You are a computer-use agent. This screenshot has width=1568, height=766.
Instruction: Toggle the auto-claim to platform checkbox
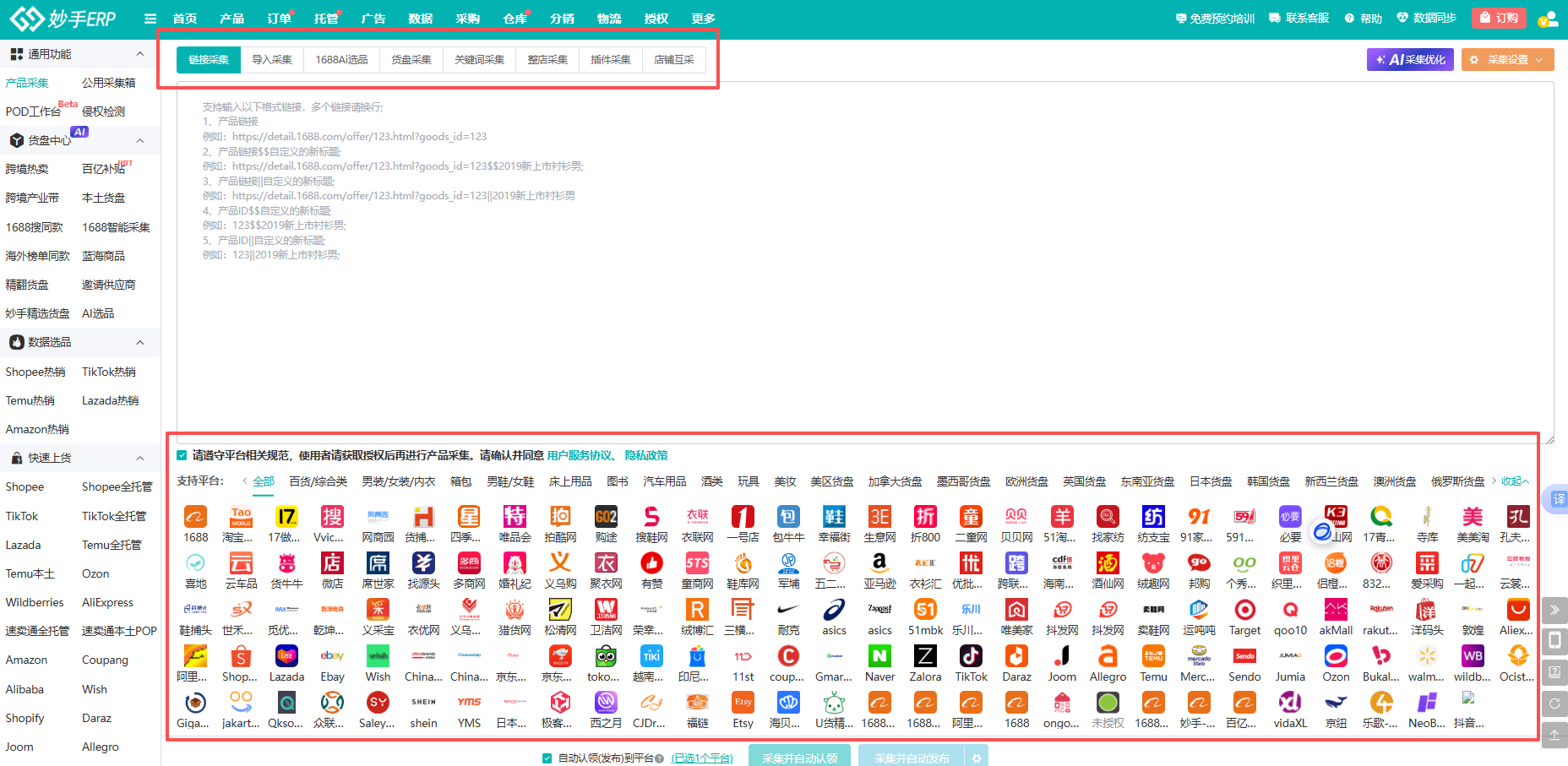547,758
